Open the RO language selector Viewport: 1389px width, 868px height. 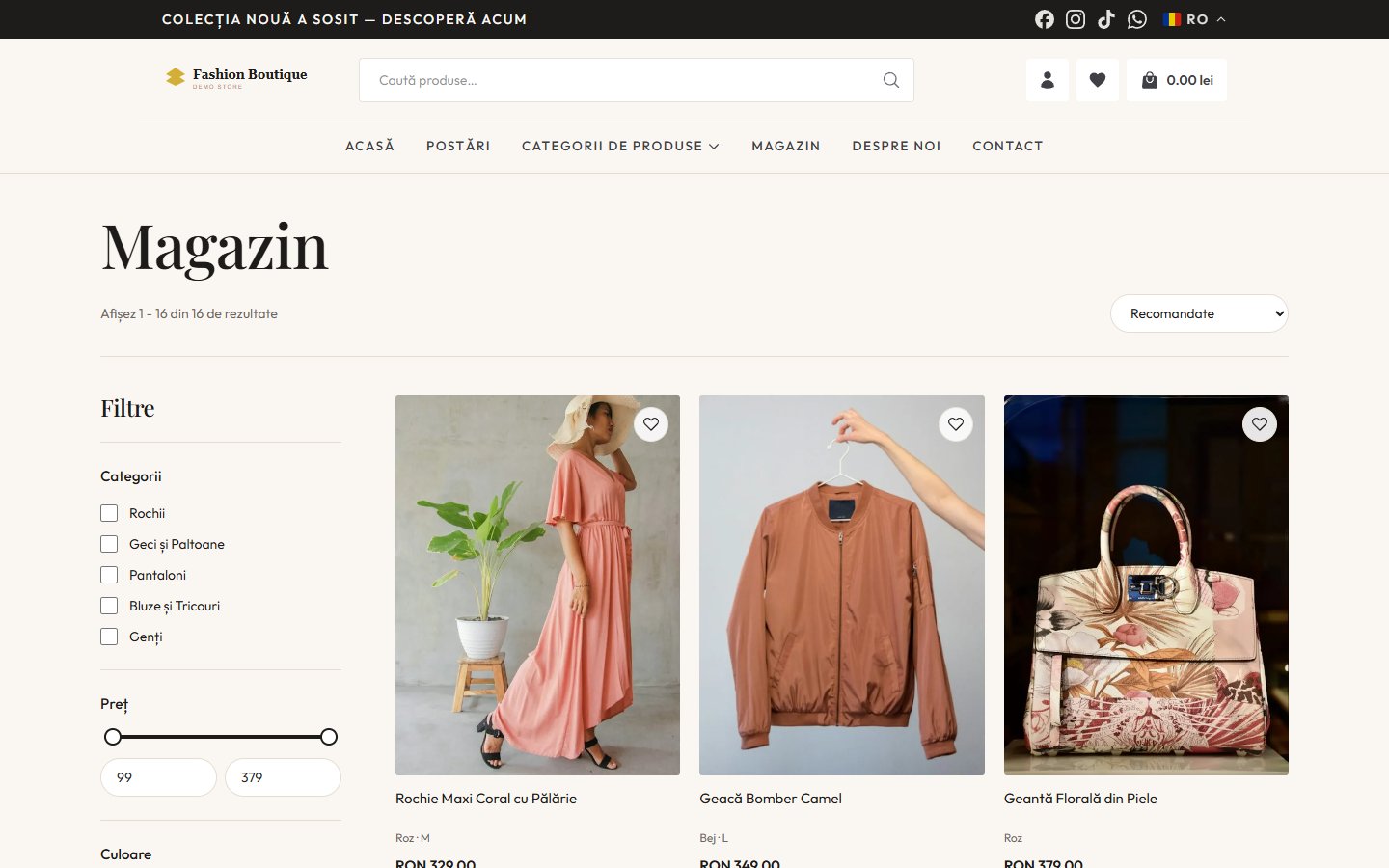pyautogui.click(x=1195, y=19)
